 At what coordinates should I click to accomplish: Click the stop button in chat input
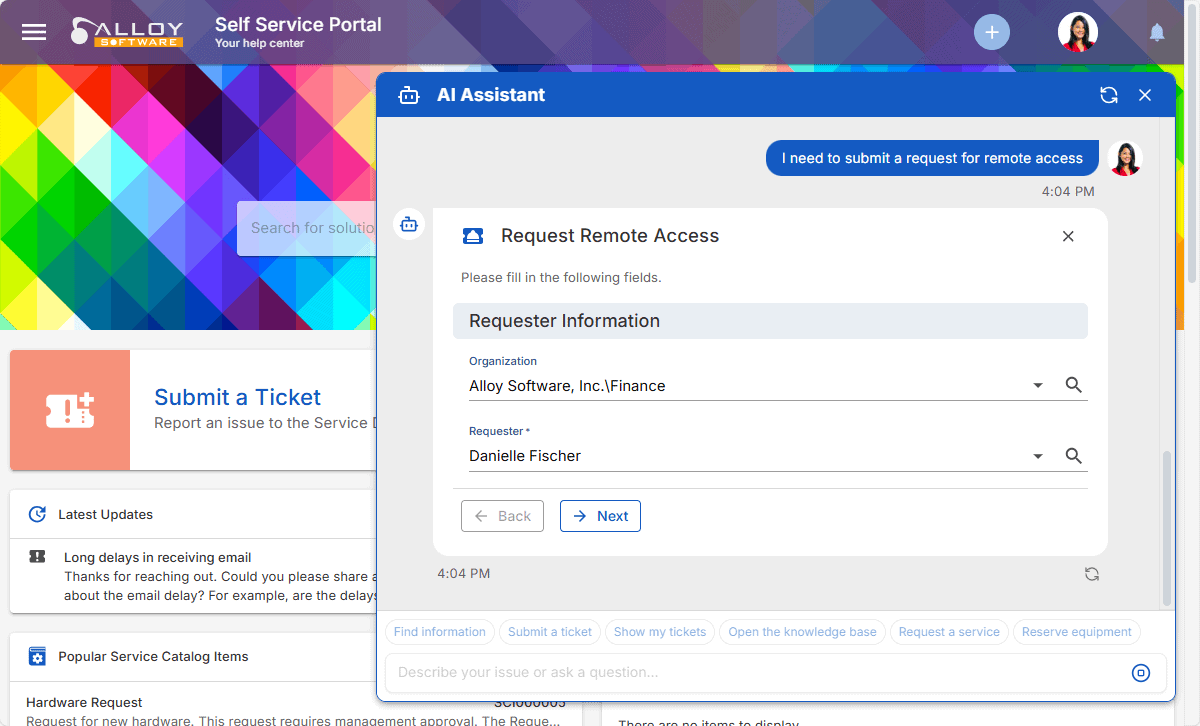point(1140,673)
